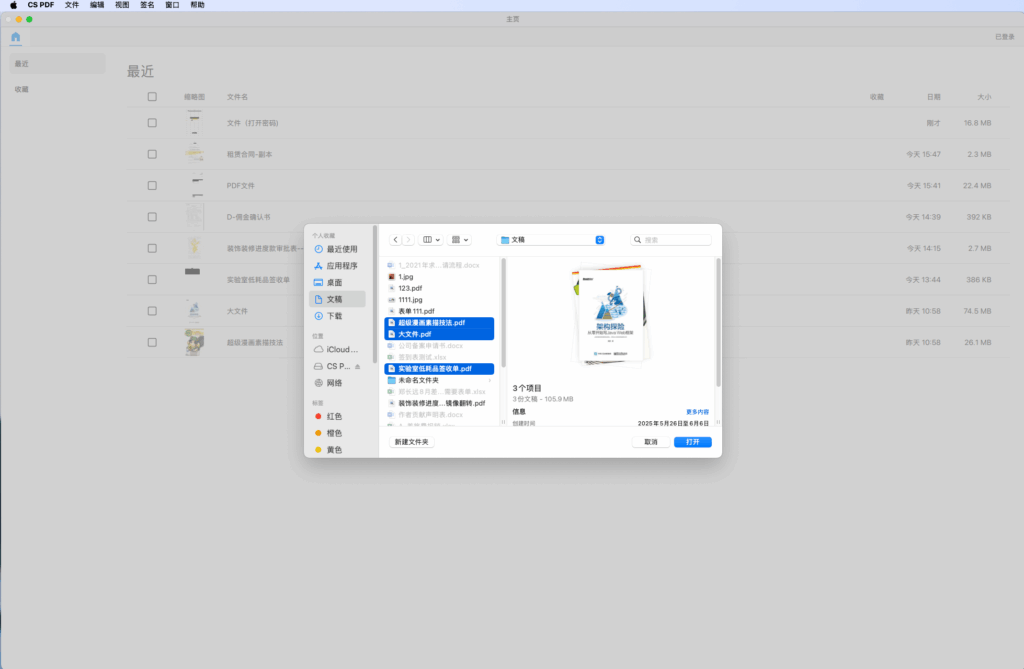Check box for 租赁合同-副本 row
Screen dimensions: 1024x669
click(152, 154)
